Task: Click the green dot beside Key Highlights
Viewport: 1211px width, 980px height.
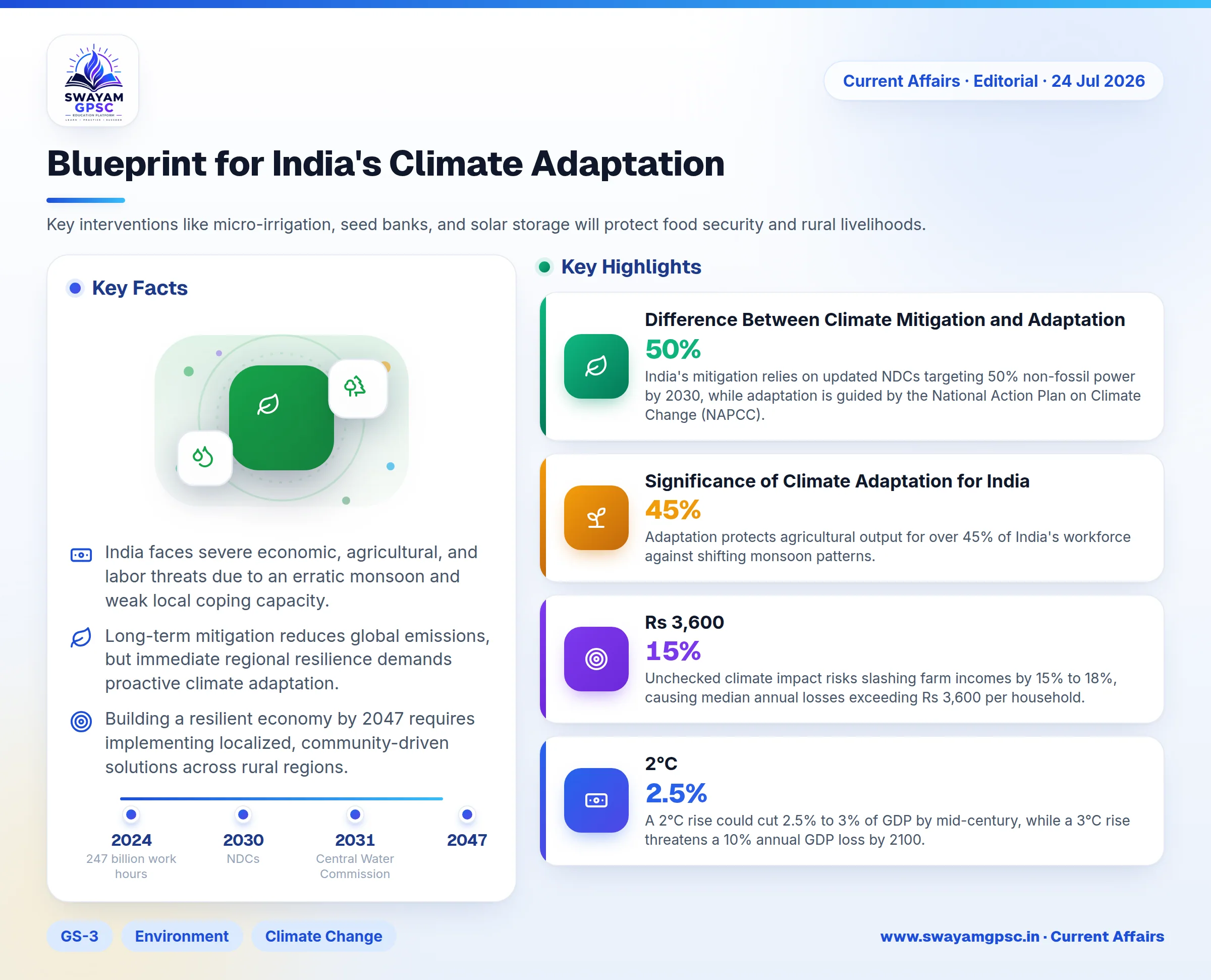Action: click(544, 267)
